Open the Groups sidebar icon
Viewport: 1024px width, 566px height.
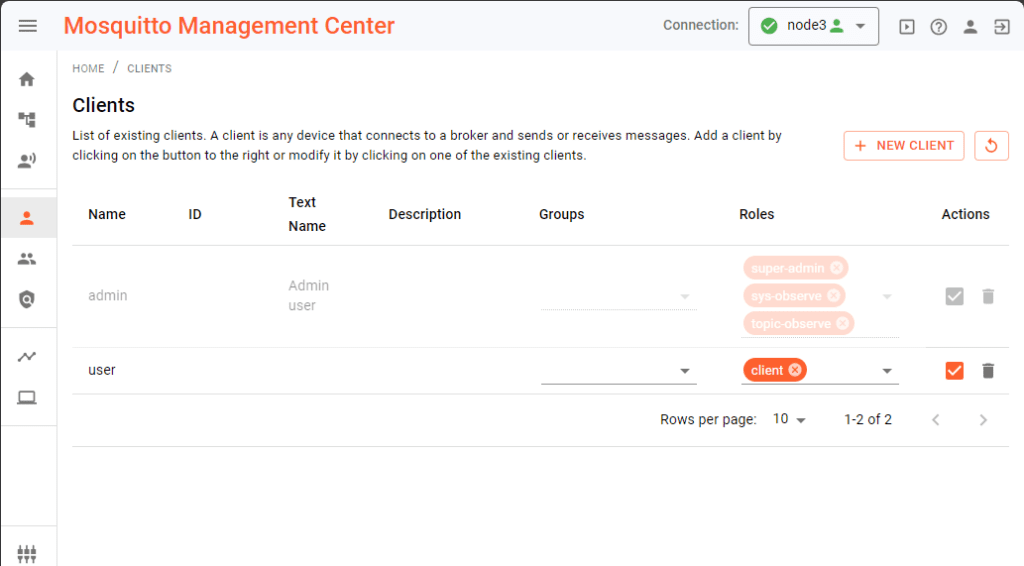tap(27, 259)
